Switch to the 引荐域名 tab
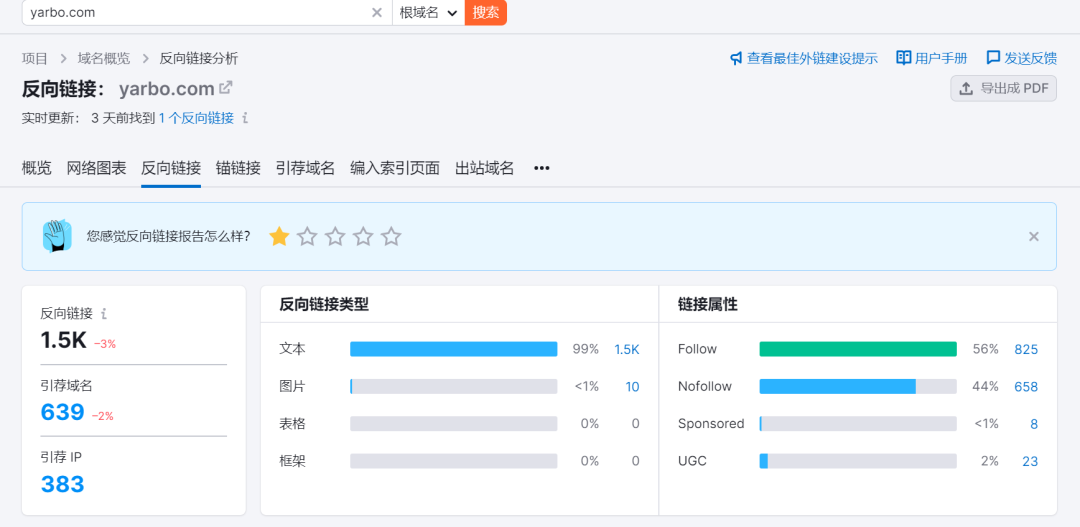 coord(305,168)
